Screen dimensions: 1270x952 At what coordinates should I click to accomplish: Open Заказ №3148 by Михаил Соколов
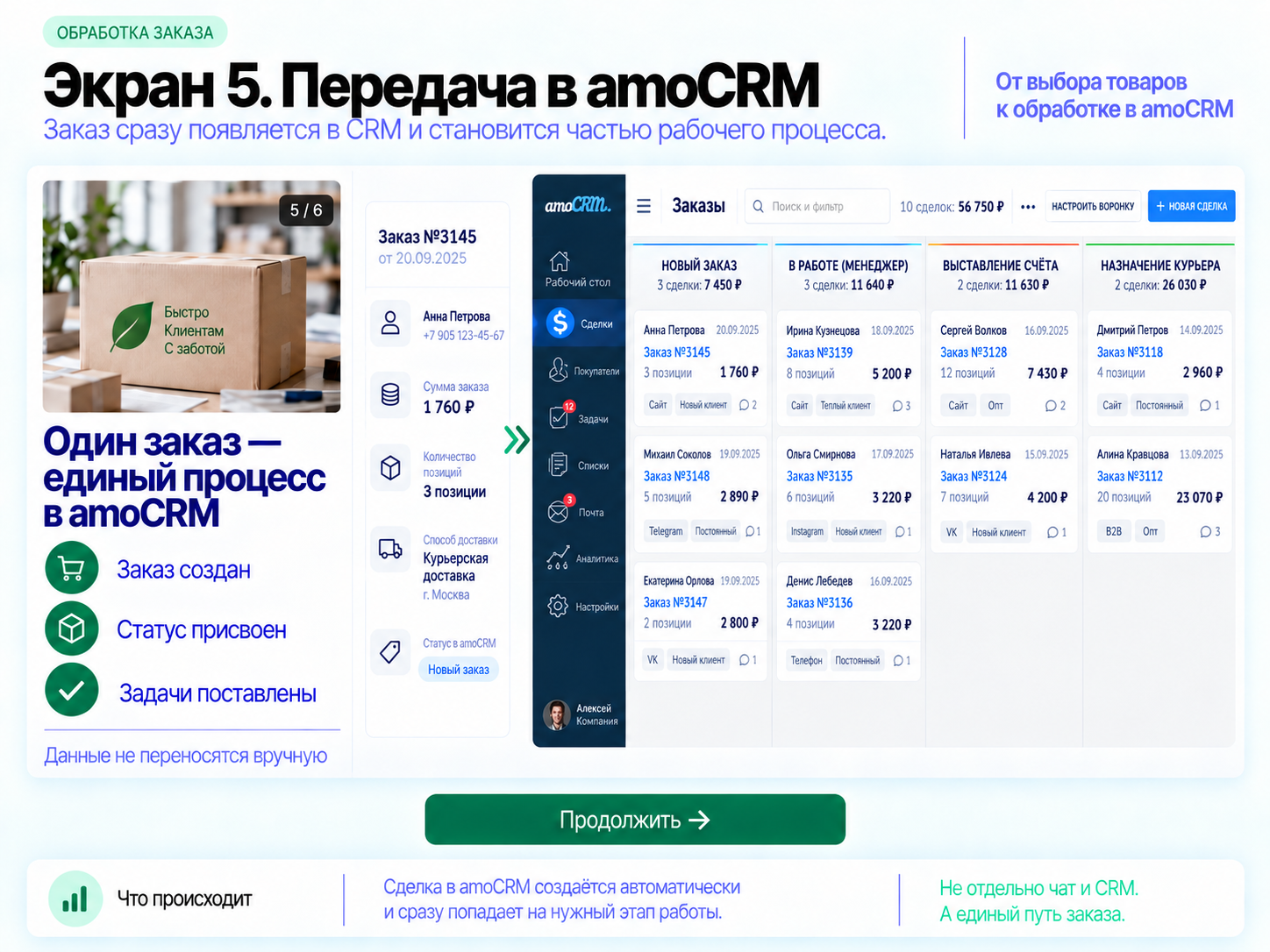(x=676, y=476)
